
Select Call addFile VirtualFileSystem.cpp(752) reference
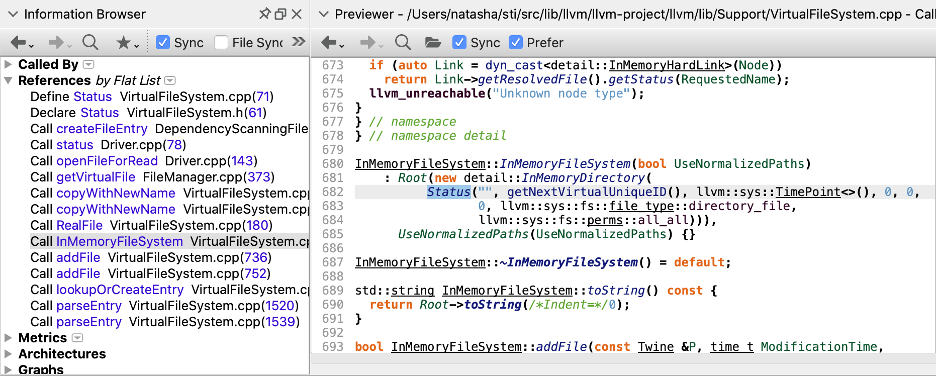(x=151, y=274)
